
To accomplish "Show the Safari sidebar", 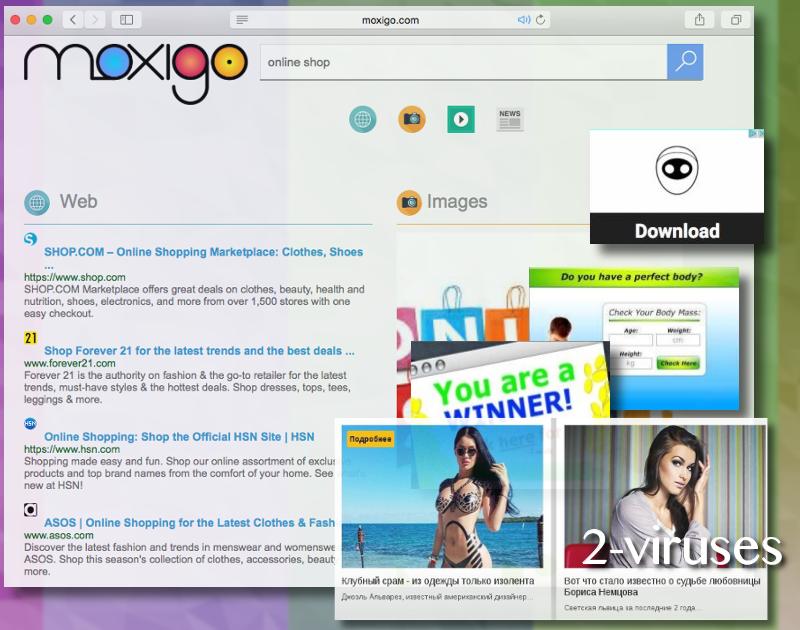I will coord(127,20).
